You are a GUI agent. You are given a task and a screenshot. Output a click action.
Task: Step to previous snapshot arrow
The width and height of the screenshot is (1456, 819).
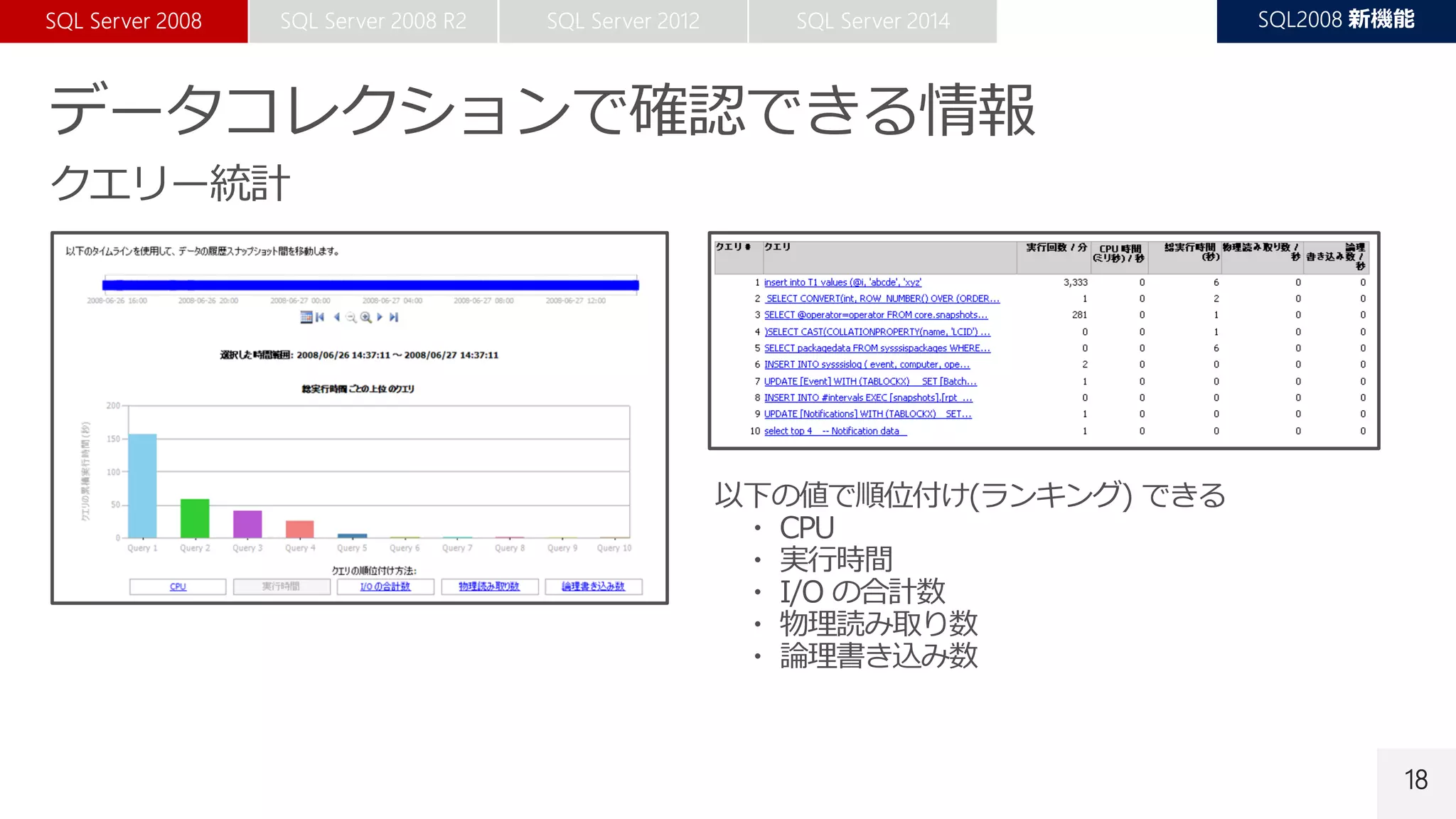point(336,317)
